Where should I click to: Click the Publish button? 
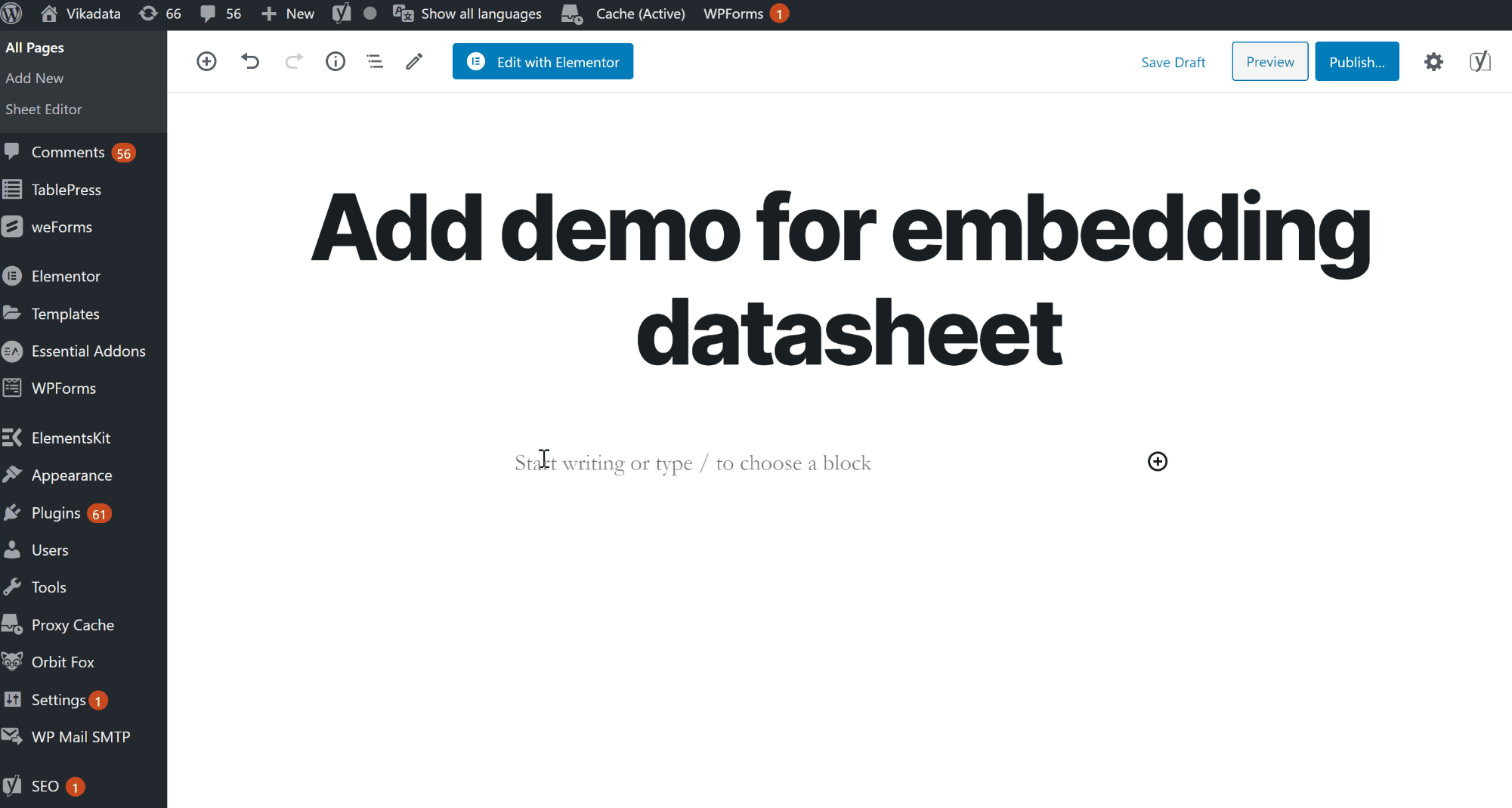point(1356,61)
